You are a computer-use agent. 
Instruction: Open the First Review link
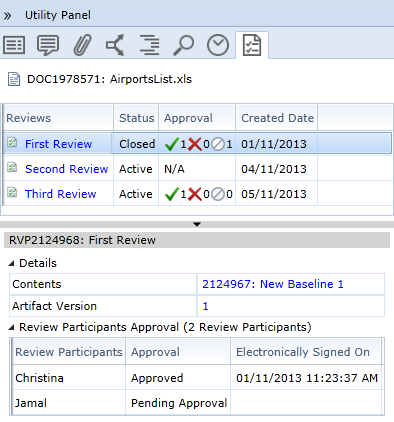(x=58, y=144)
